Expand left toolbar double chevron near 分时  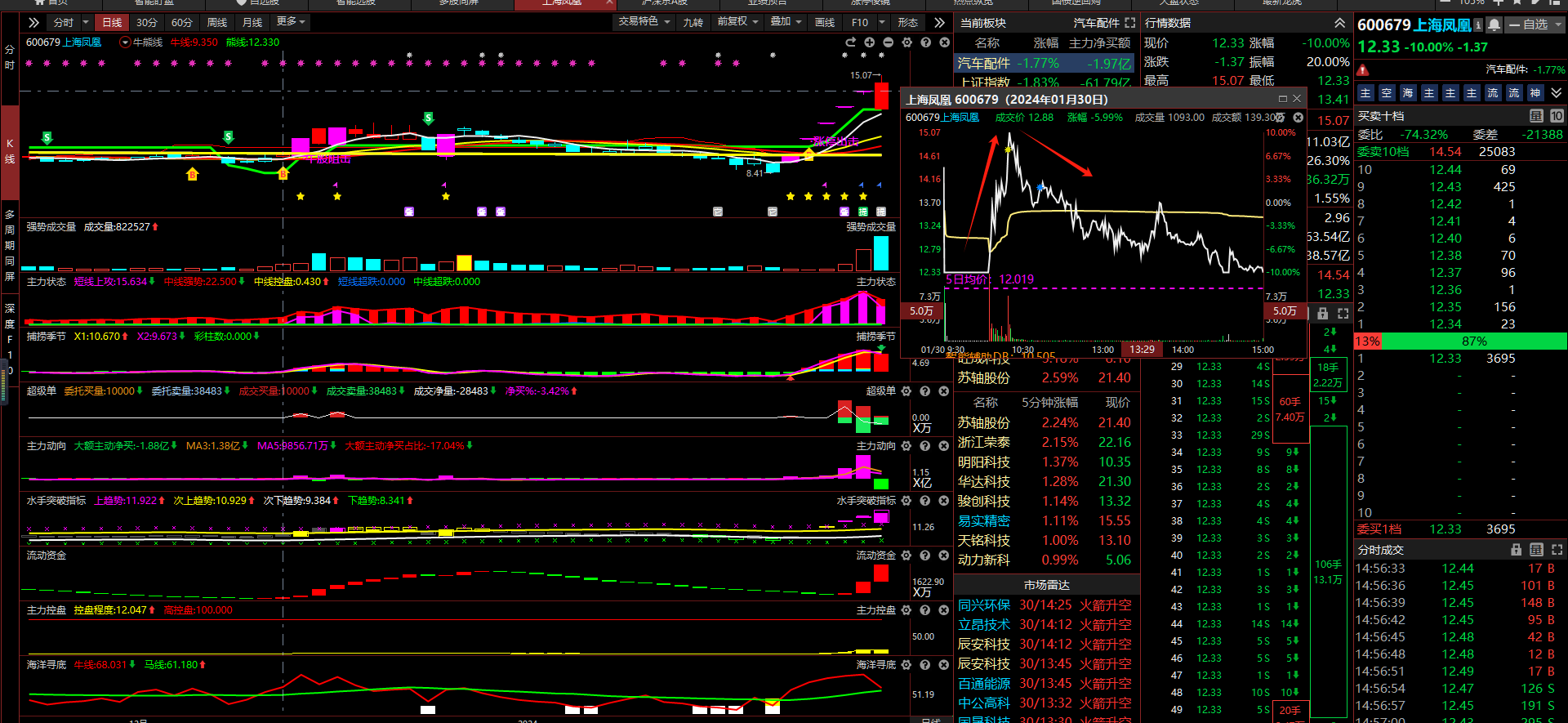[x=33, y=22]
